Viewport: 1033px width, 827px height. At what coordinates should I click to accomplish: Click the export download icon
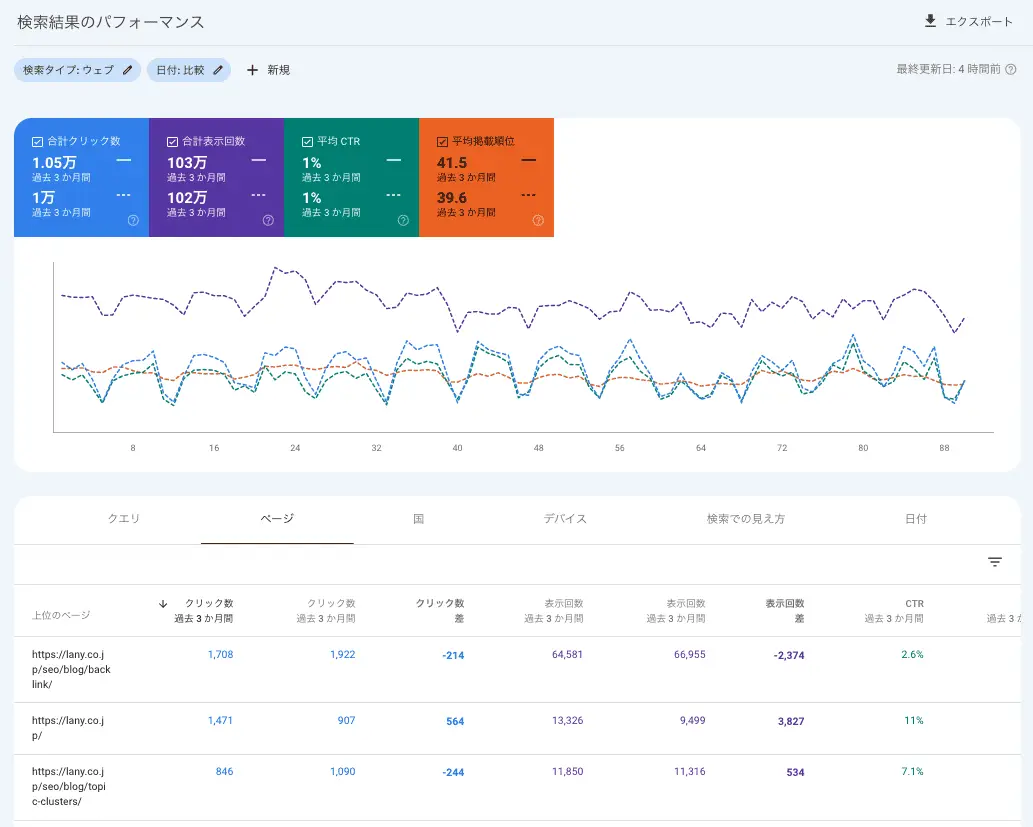[930, 21]
